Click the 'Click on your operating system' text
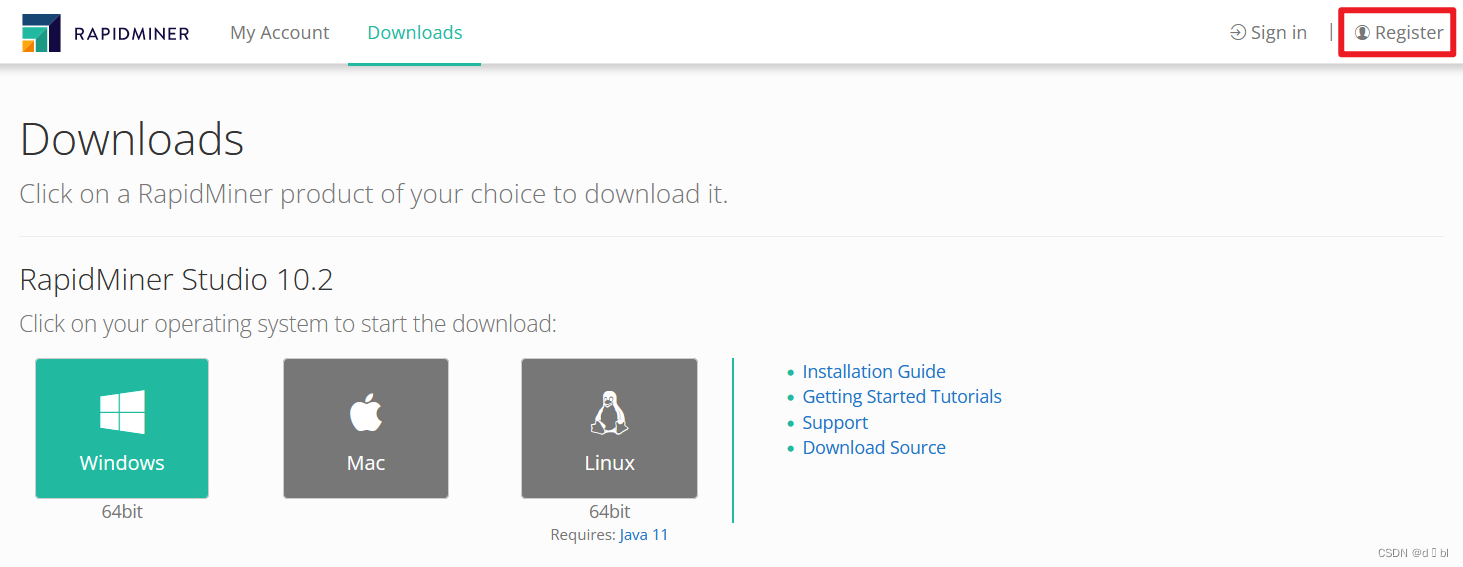Image resolution: width=1463 pixels, height=567 pixels. [x=288, y=324]
